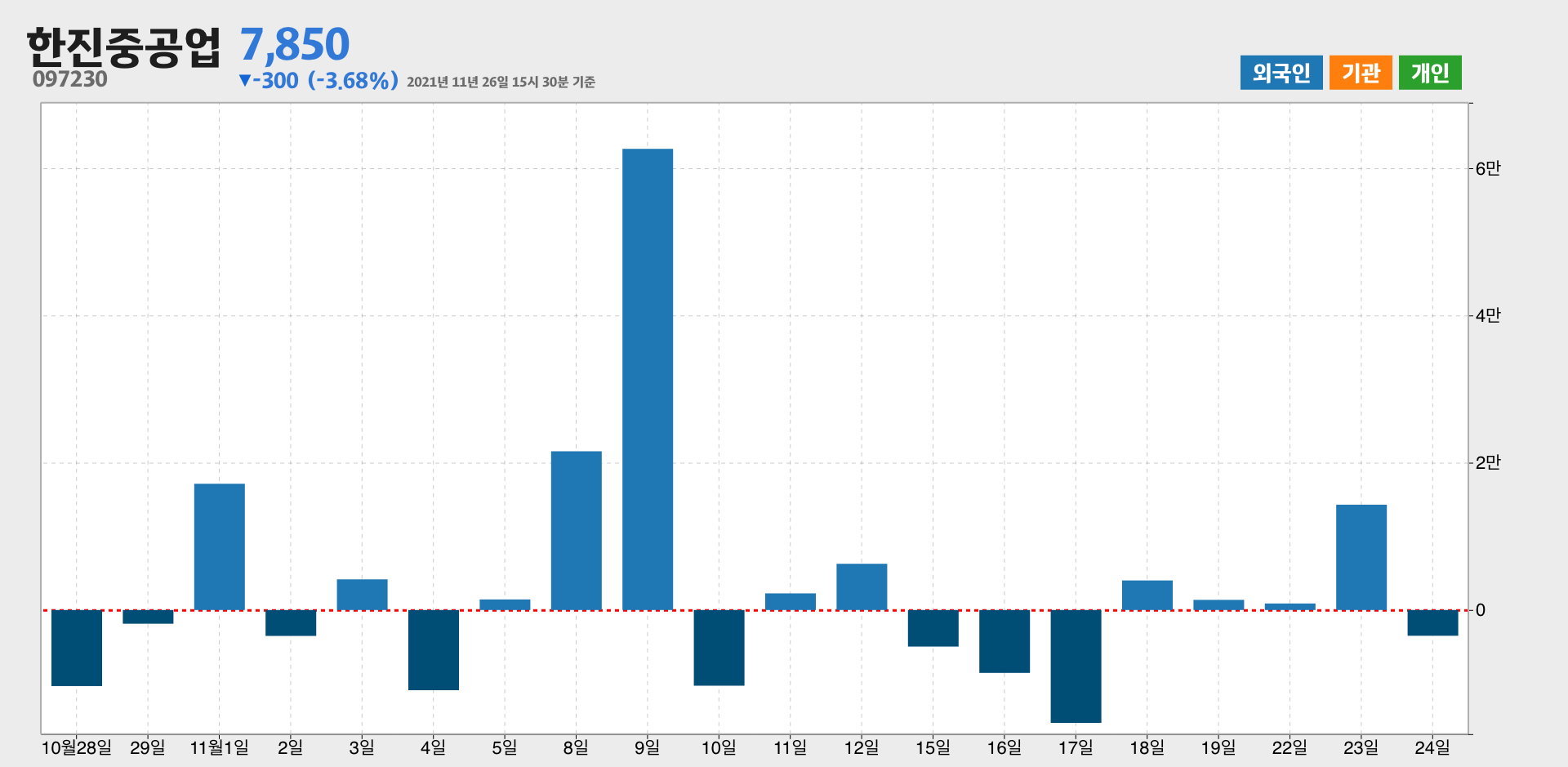Click the current price 7,850
This screenshot has height=767, width=1568.
point(295,44)
